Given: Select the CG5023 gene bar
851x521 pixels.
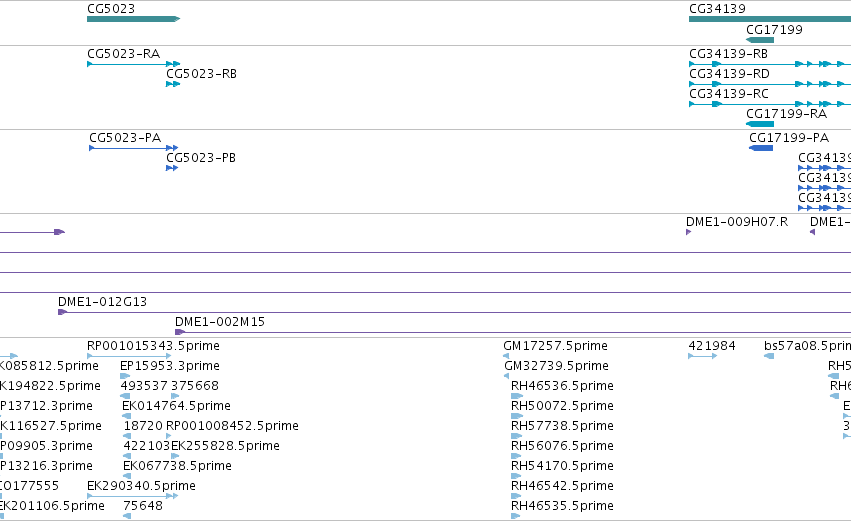Looking at the screenshot, I should (x=133, y=19).
